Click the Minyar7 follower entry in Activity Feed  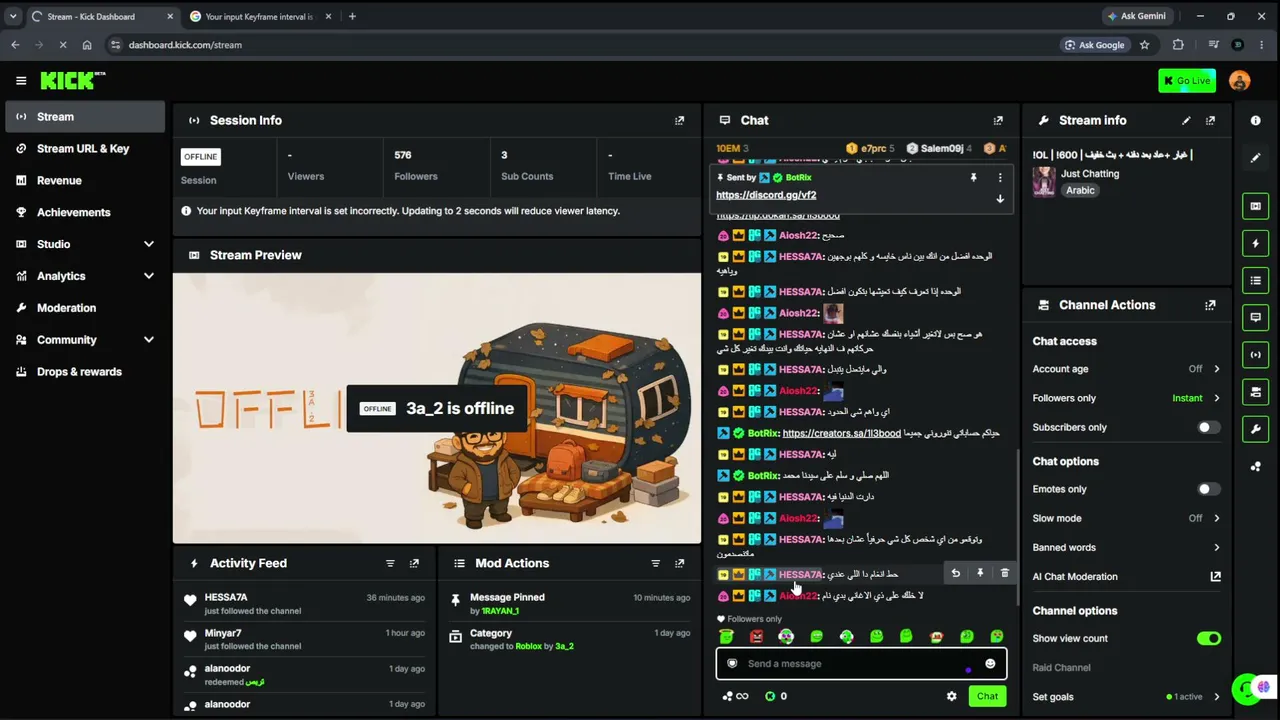pyautogui.click(x=305, y=640)
